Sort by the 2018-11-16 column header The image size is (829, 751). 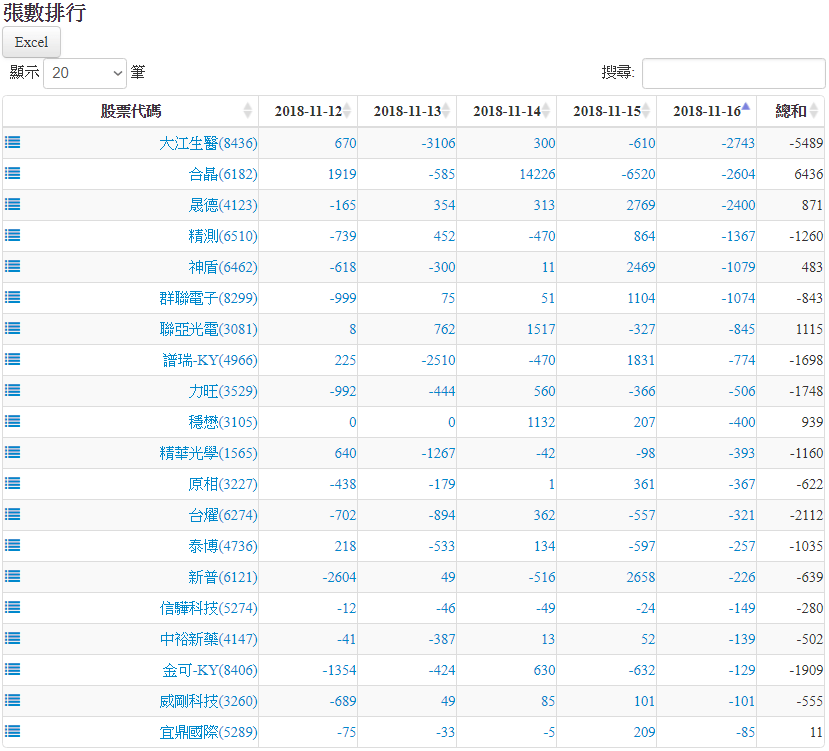[x=706, y=111]
